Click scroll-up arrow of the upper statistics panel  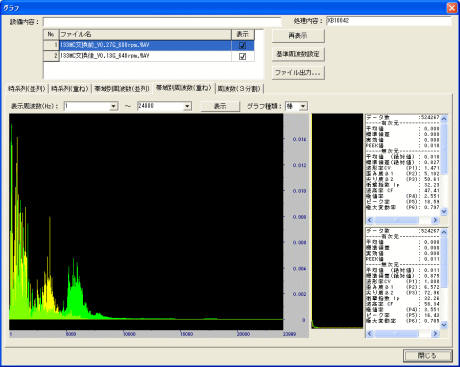444,118
